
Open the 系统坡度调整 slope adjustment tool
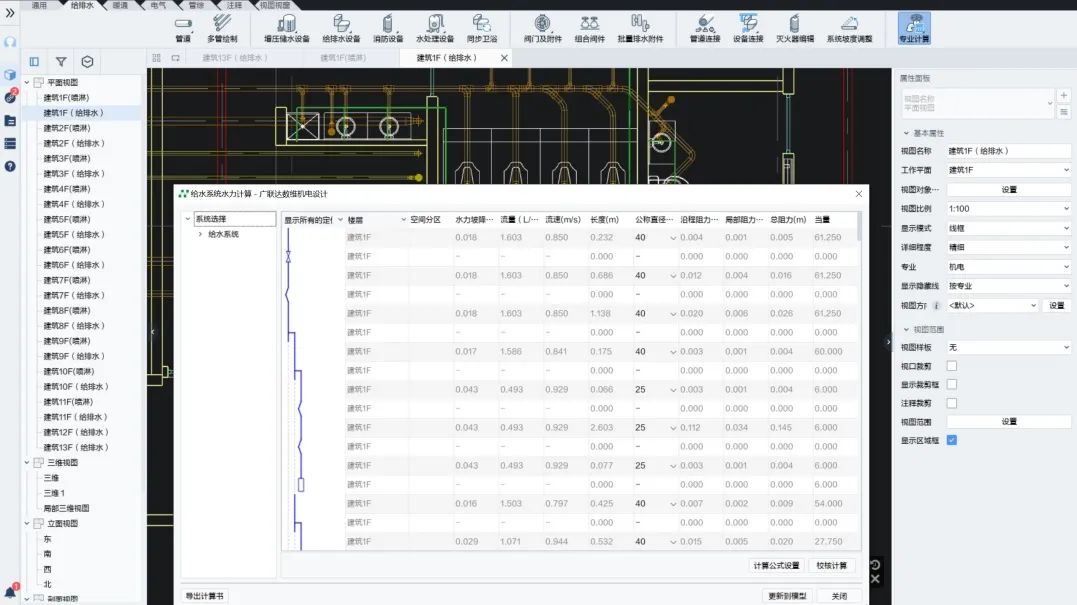(x=850, y=30)
